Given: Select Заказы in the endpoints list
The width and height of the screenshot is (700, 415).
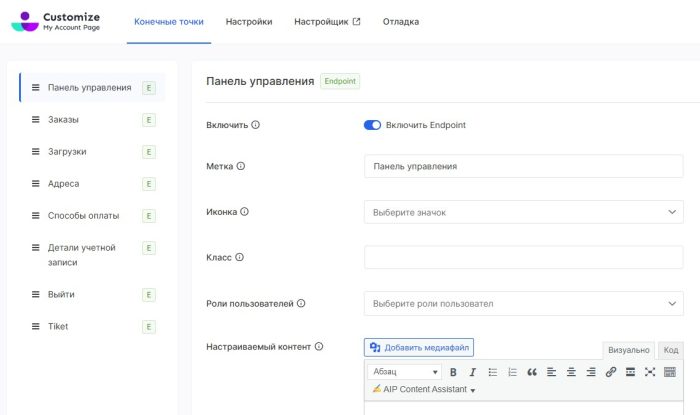Looking at the screenshot, I should point(63,120).
